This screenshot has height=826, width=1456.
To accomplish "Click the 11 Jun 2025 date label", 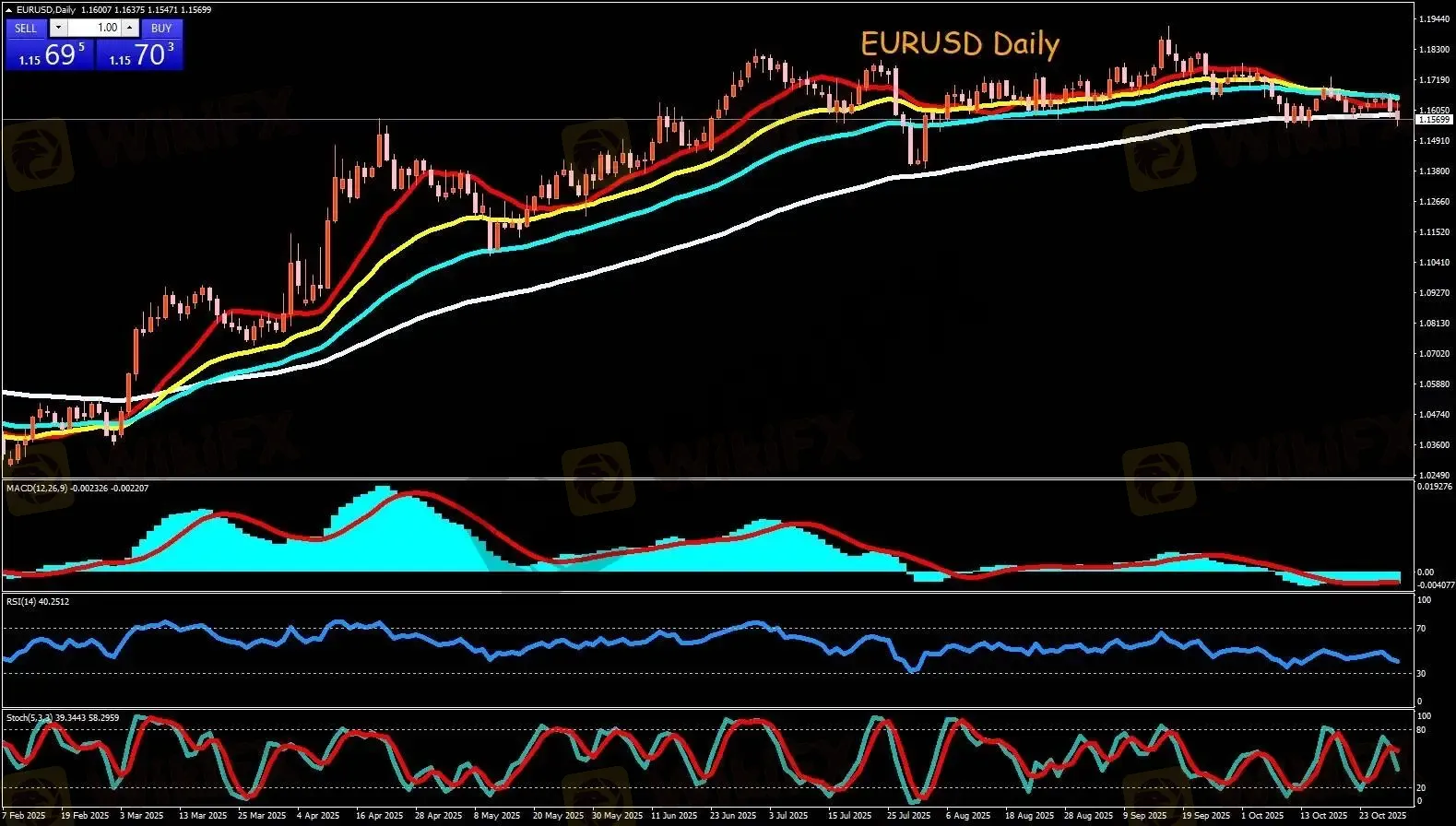I will [x=674, y=816].
